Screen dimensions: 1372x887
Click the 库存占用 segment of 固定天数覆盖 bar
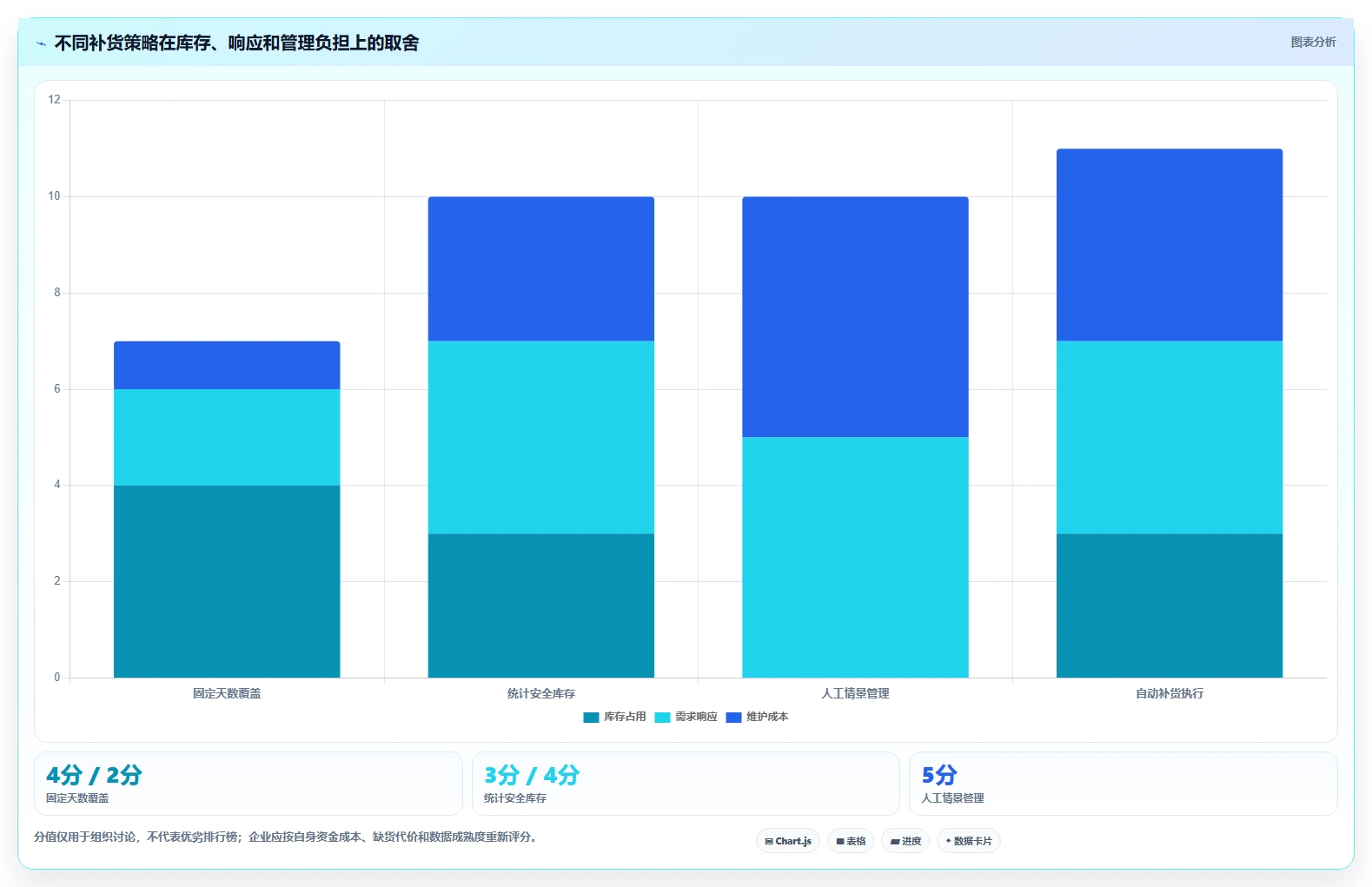click(x=227, y=581)
